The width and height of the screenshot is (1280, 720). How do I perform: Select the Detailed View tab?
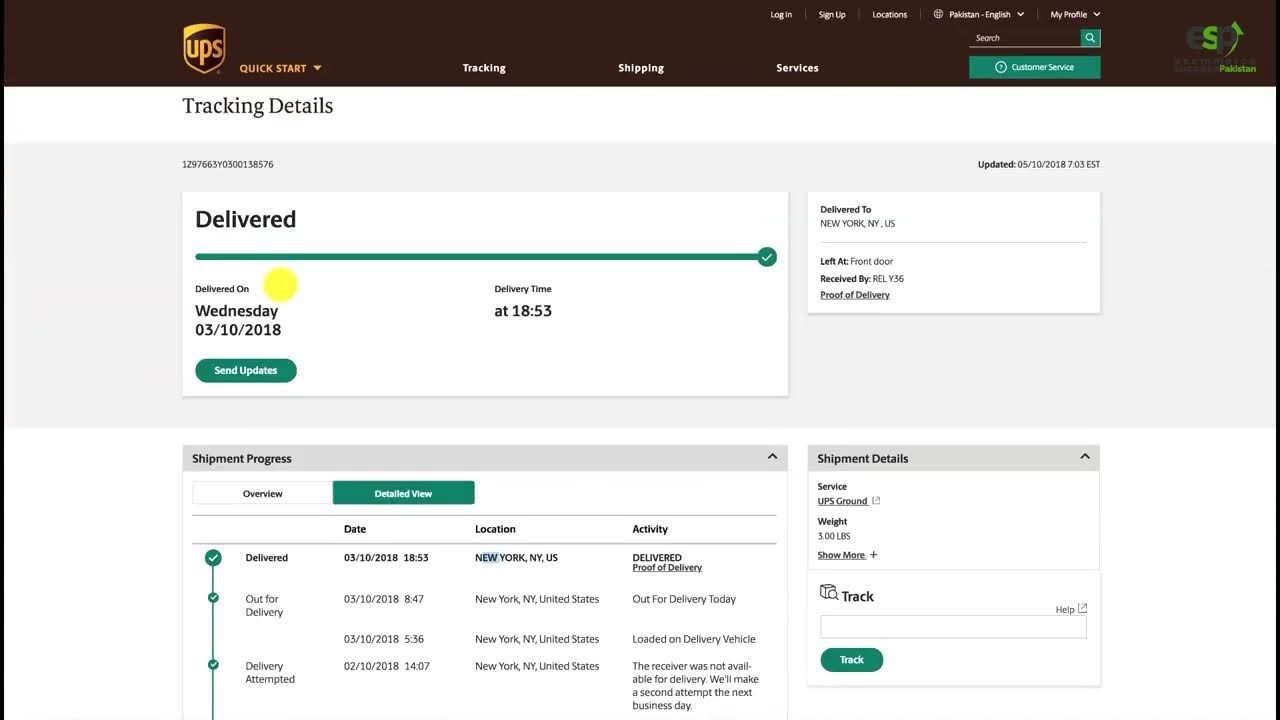[404, 493]
